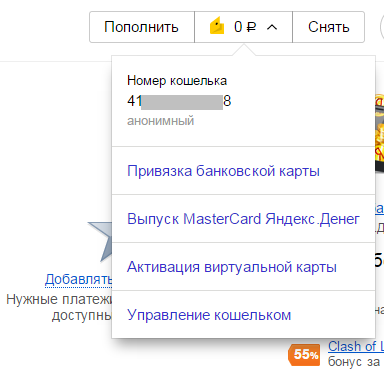Click the orange 55% bonus badge

304,355
